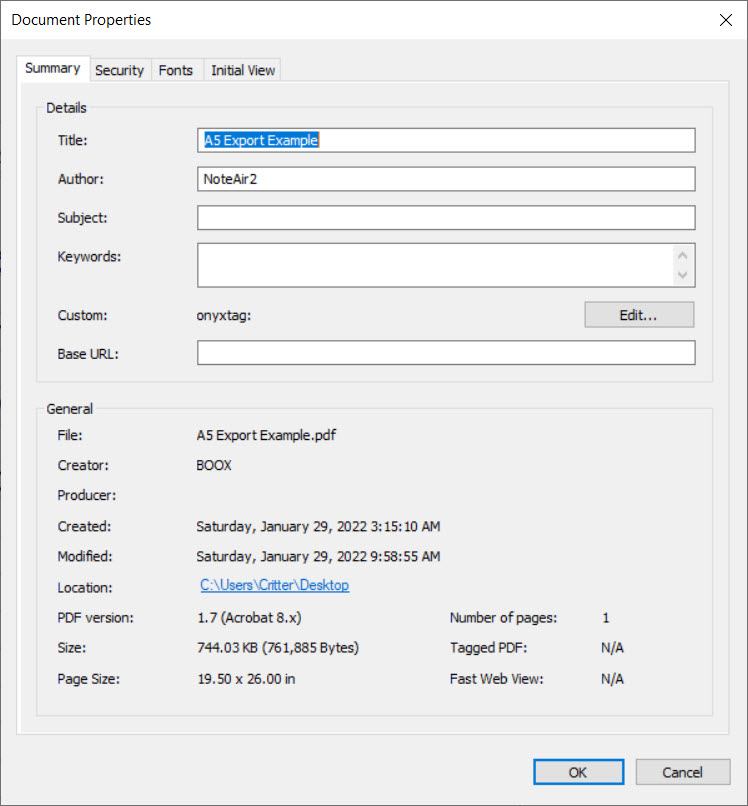The height and width of the screenshot is (806, 748).
Task: Open the Fonts tab
Action: point(175,70)
